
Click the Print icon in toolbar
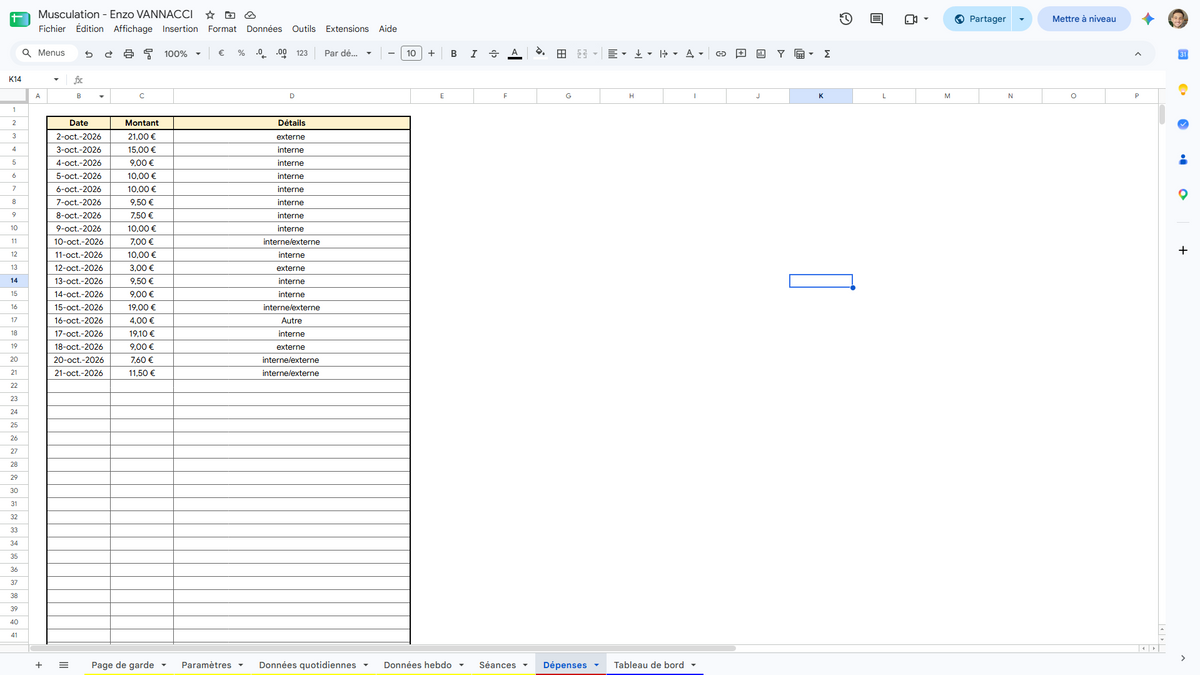(128, 54)
